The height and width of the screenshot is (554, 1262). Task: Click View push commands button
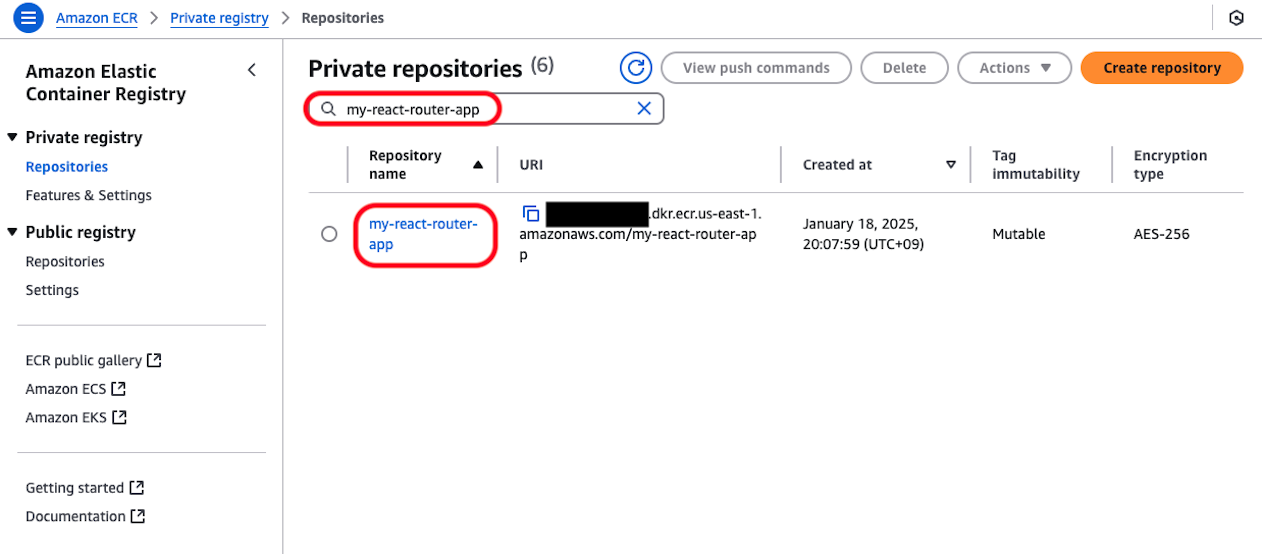(756, 68)
